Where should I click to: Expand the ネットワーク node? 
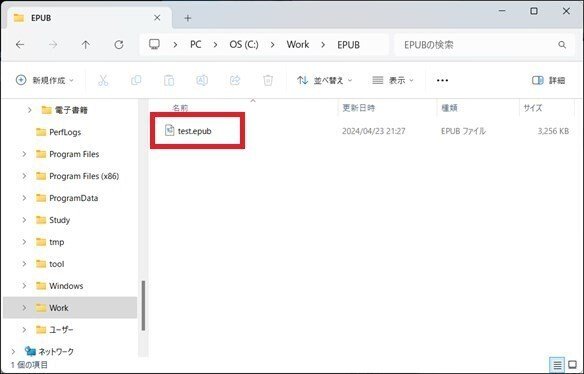(13, 351)
